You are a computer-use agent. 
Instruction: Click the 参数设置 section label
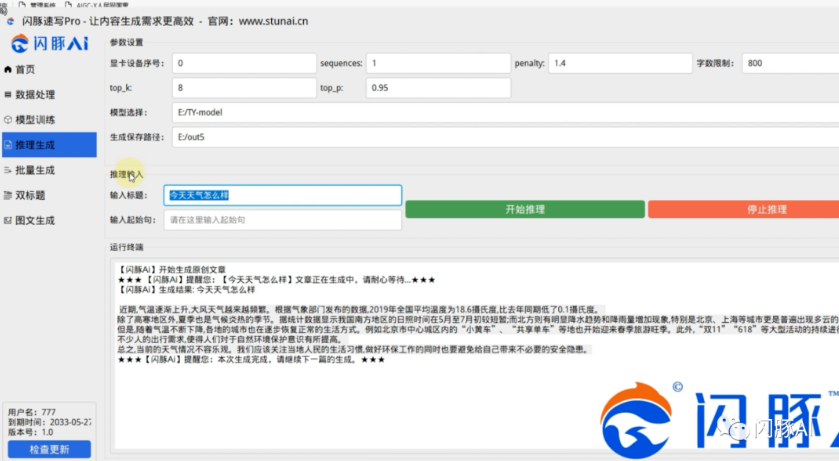pos(126,42)
